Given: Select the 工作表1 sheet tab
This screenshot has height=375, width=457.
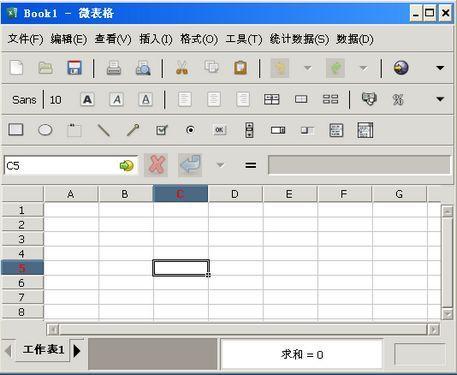Looking at the screenshot, I should click(43, 350).
